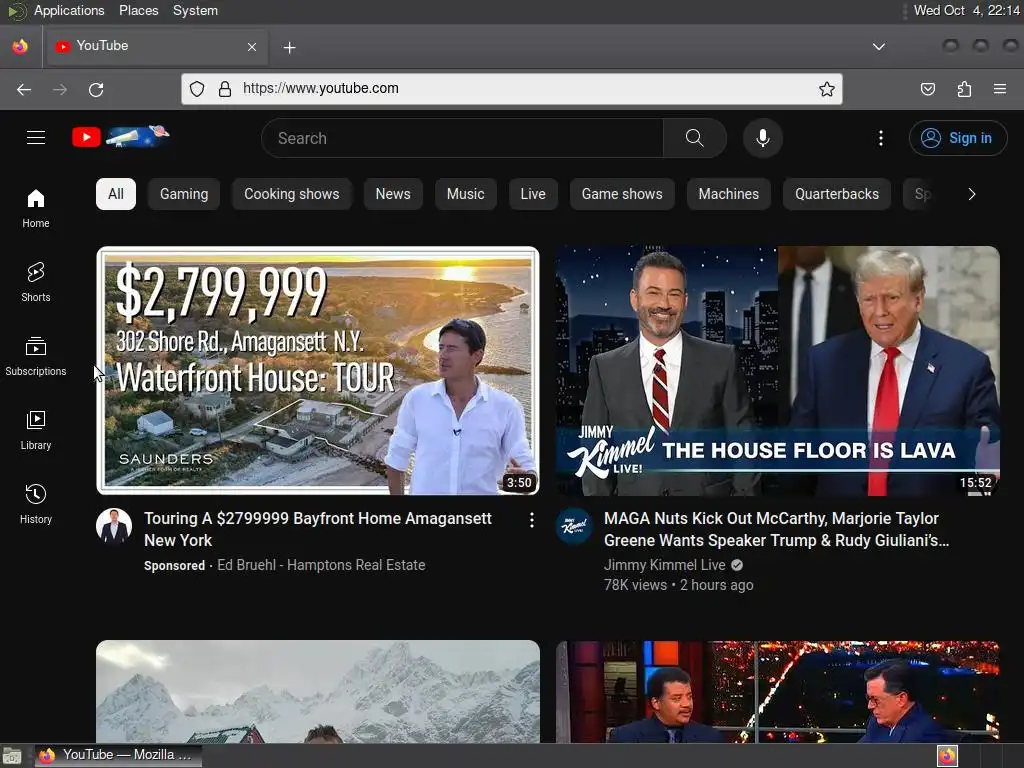The image size is (1024, 768).
Task: Click the browser forward arrow
Action: coord(60,89)
